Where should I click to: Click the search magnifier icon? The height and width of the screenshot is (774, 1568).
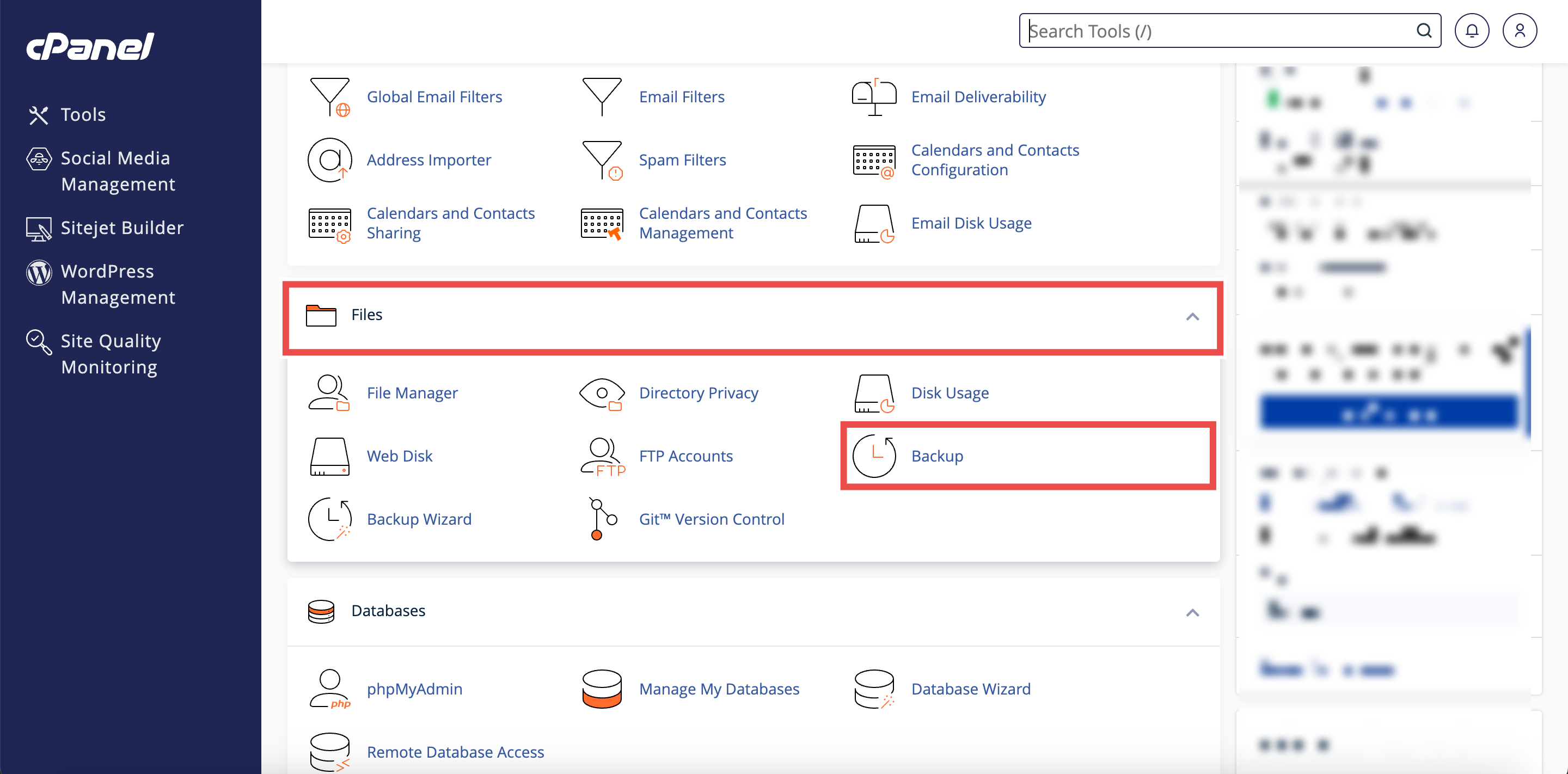coord(1424,31)
